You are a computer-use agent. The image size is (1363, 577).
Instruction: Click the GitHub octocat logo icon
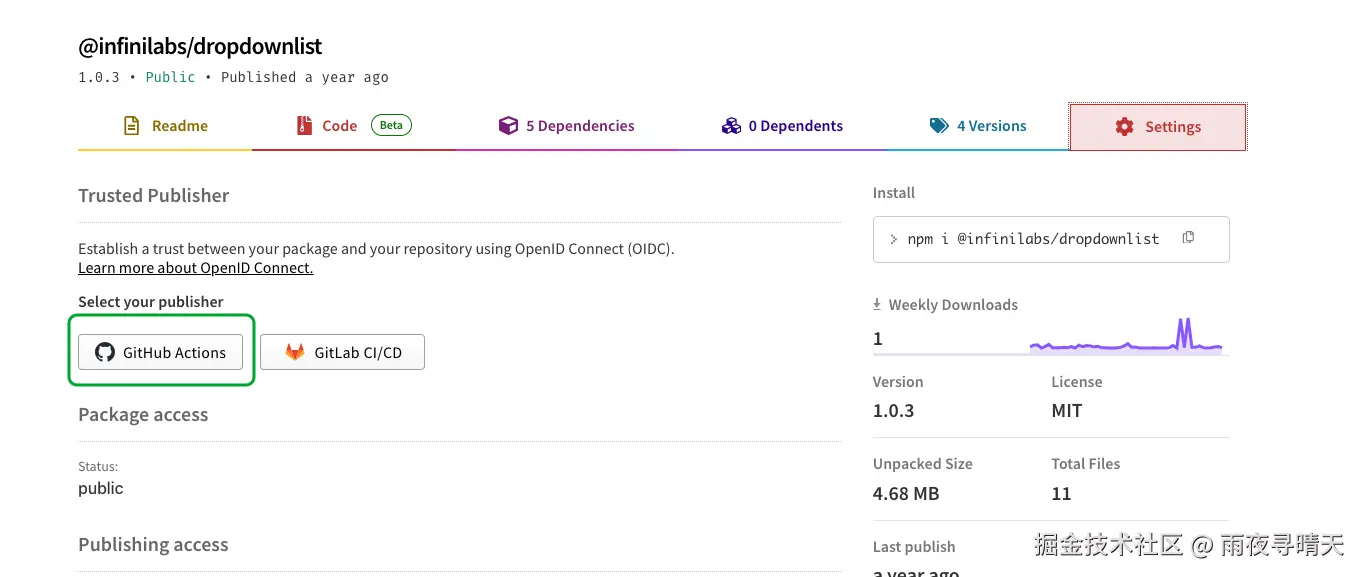105,352
